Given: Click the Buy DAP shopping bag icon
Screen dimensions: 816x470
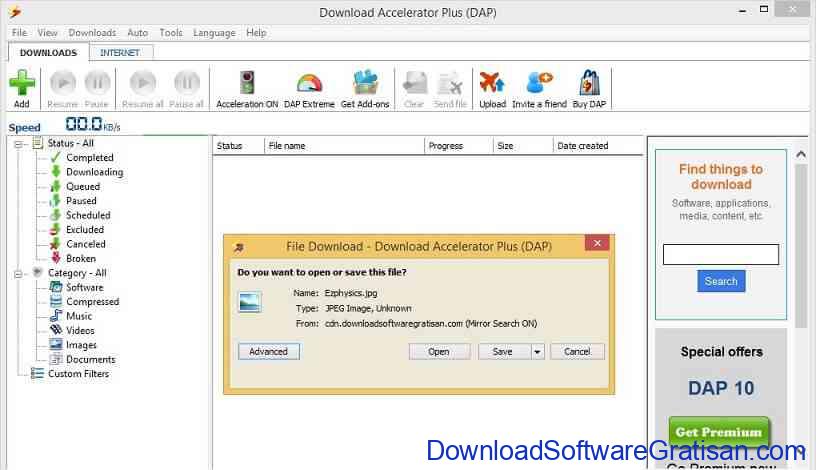Looking at the screenshot, I should [589, 83].
